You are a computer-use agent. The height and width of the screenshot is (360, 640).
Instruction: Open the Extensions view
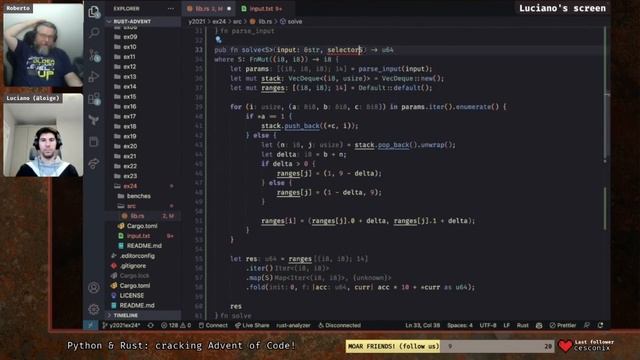tap(94, 98)
